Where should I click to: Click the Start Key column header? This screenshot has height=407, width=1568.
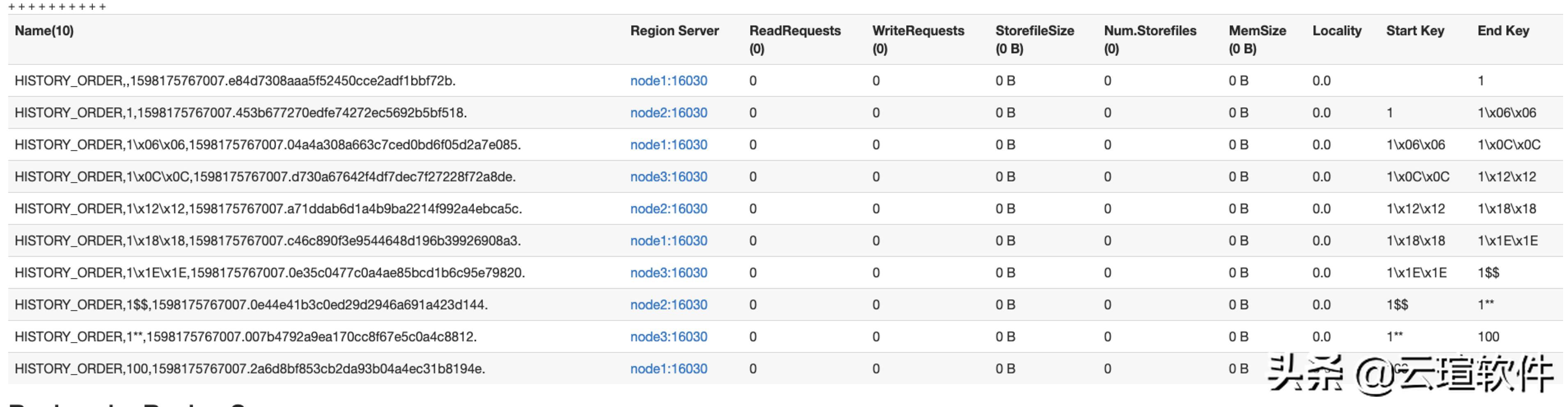[1414, 31]
